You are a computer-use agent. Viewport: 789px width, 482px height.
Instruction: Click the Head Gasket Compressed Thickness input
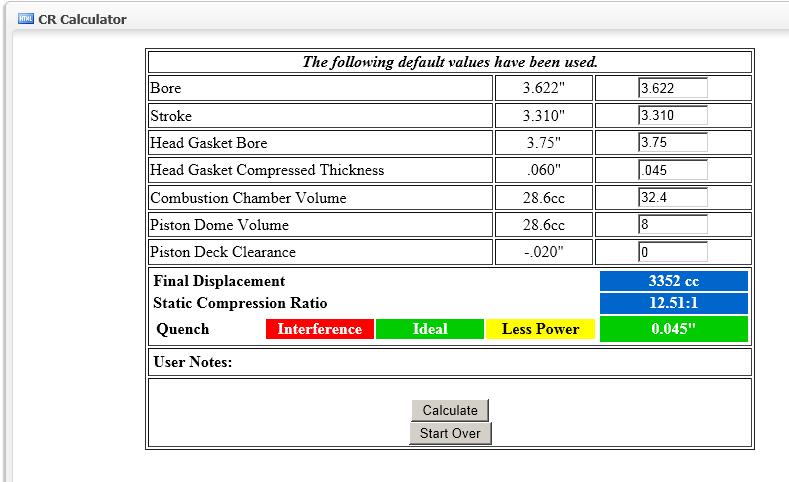[672, 170]
